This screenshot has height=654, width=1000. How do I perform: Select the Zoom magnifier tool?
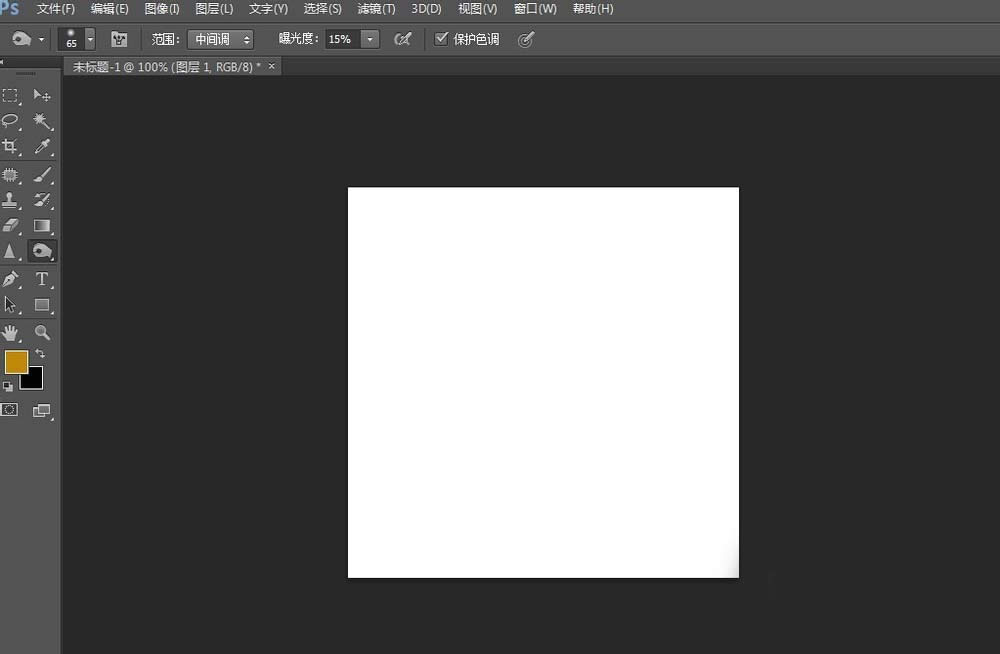(42, 332)
